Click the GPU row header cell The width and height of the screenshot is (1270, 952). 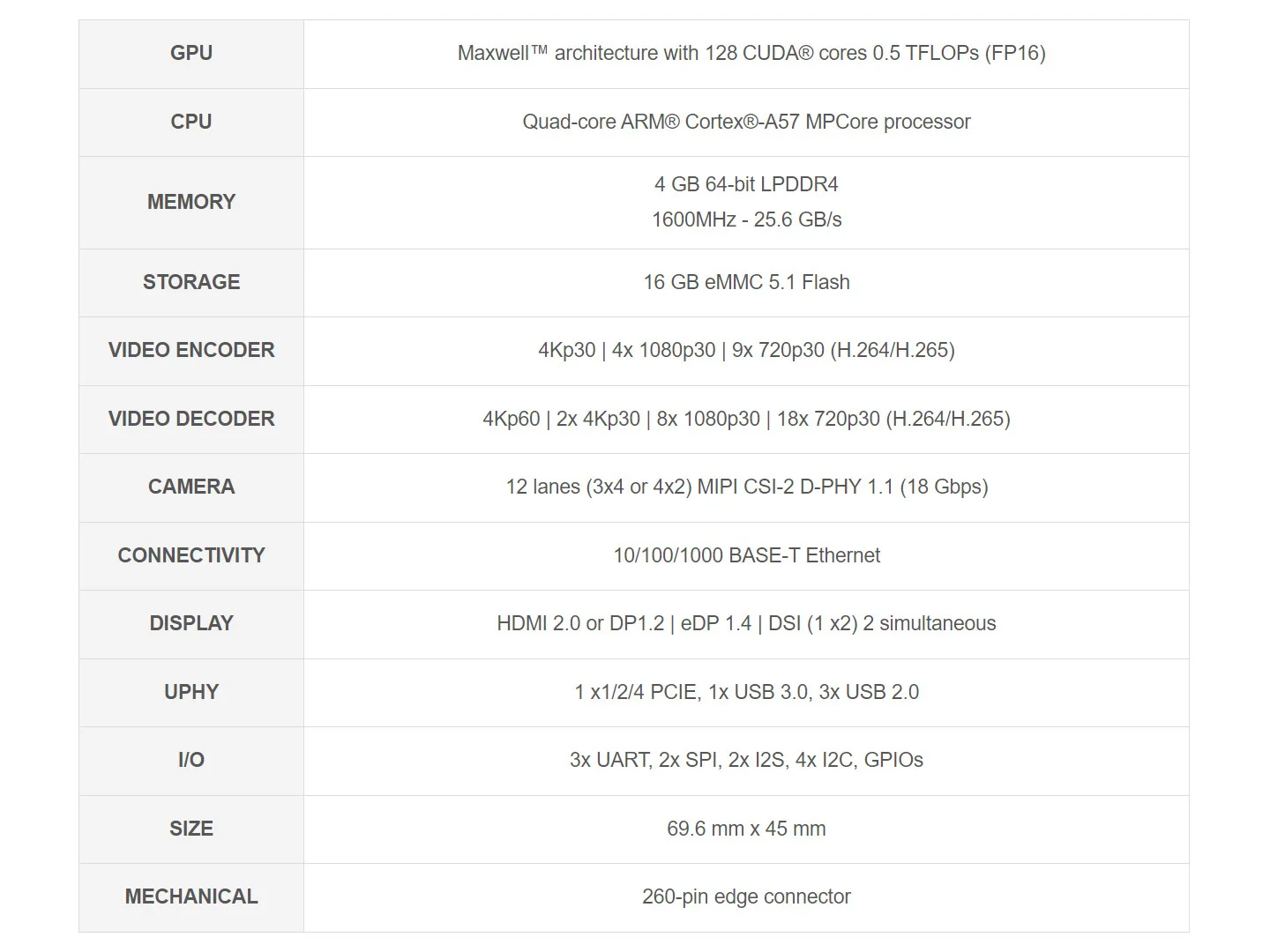(x=191, y=53)
